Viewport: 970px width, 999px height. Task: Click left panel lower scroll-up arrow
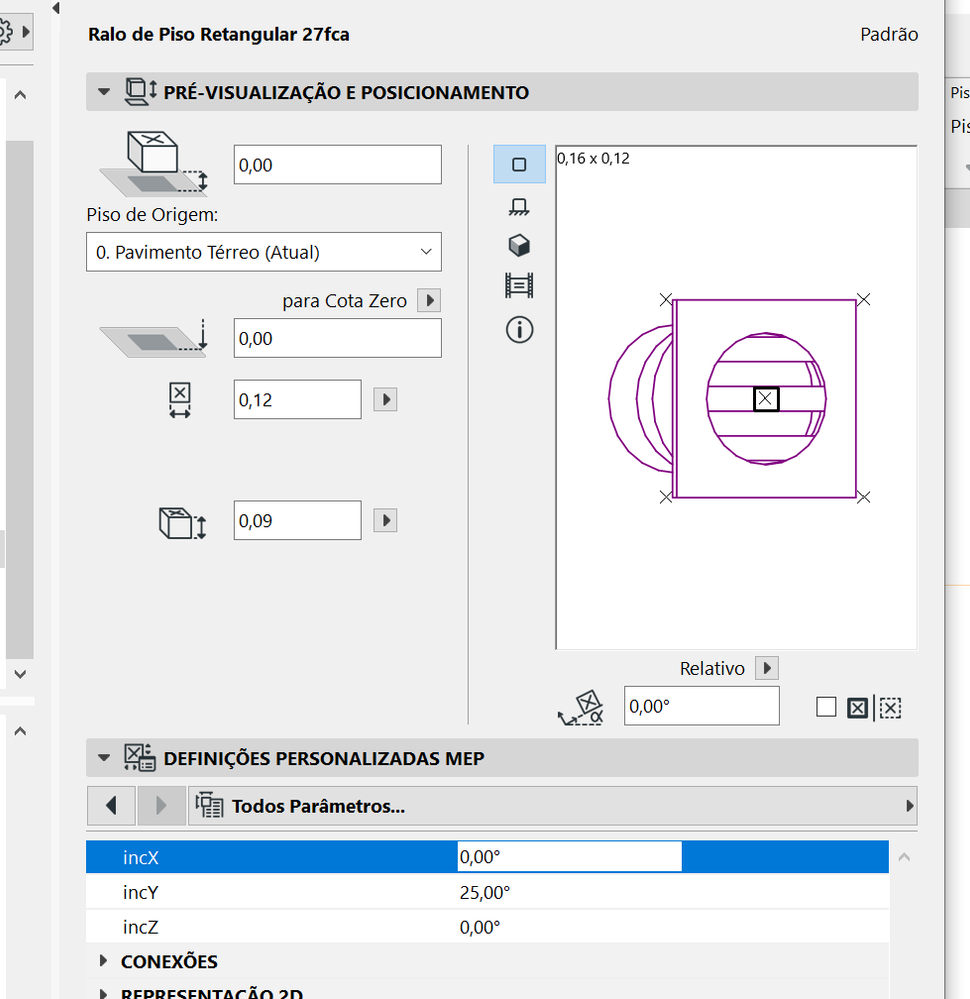20,731
